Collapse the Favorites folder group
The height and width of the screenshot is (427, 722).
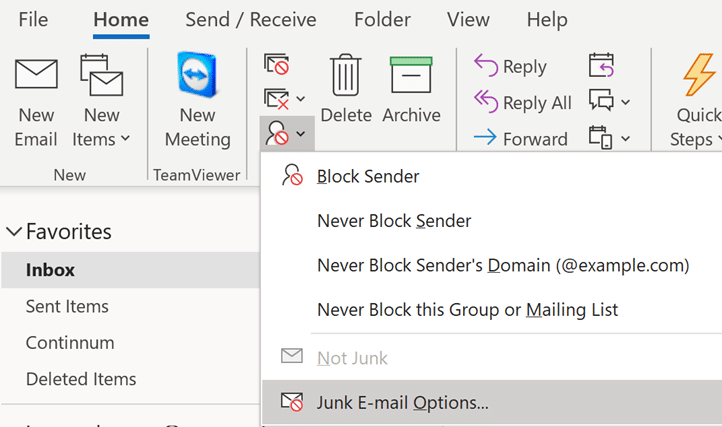(14, 232)
